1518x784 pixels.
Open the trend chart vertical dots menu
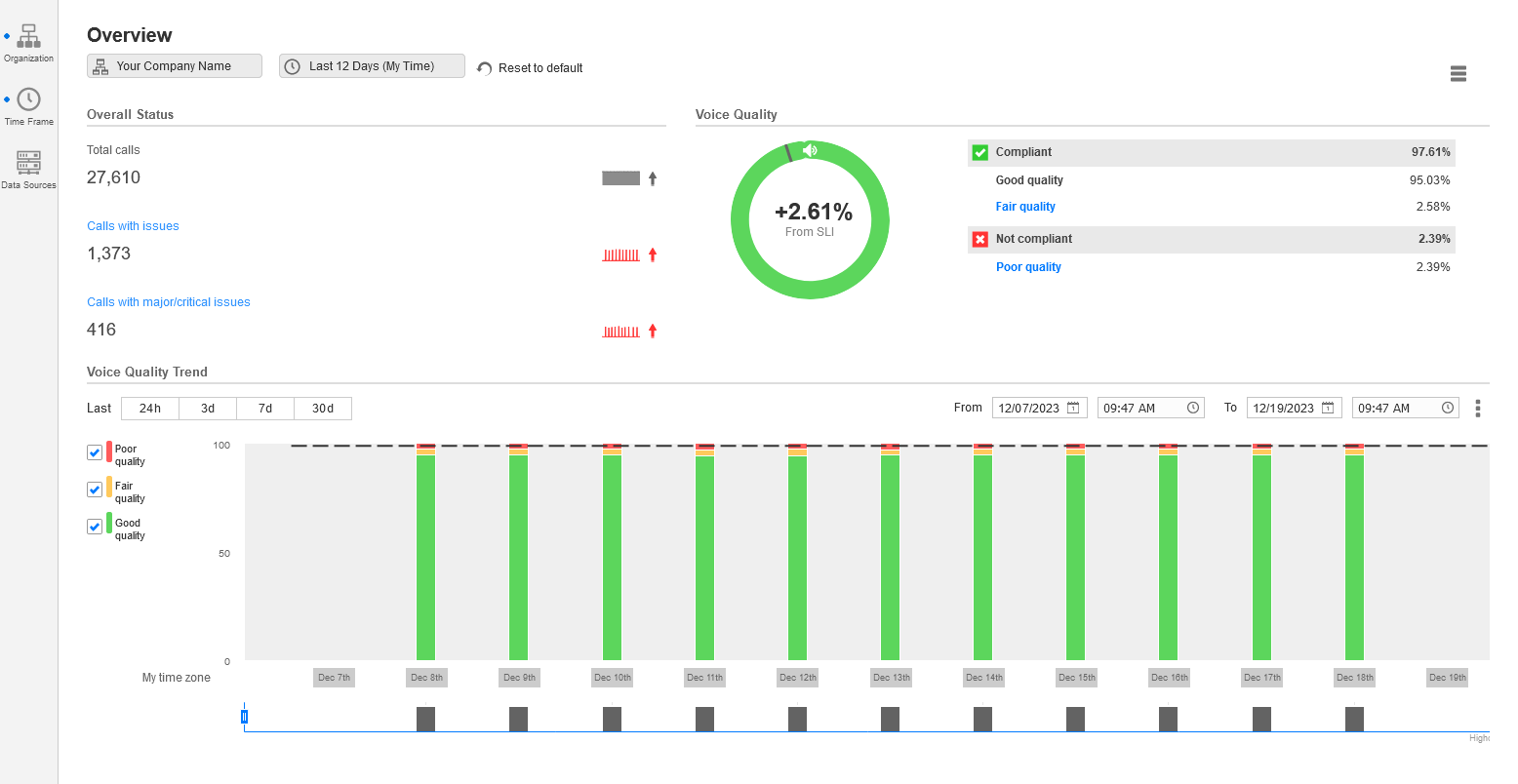1478,408
